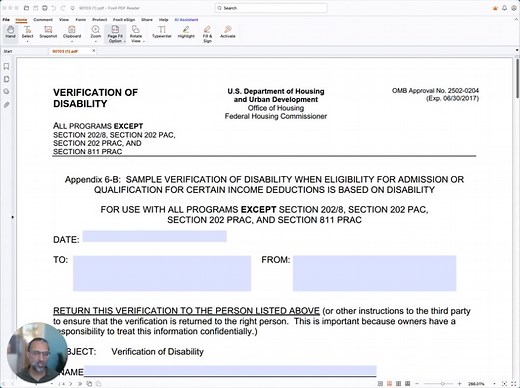Activate the Select text tool
Viewport: 520px width, 388px height.
tap(27, 31)
